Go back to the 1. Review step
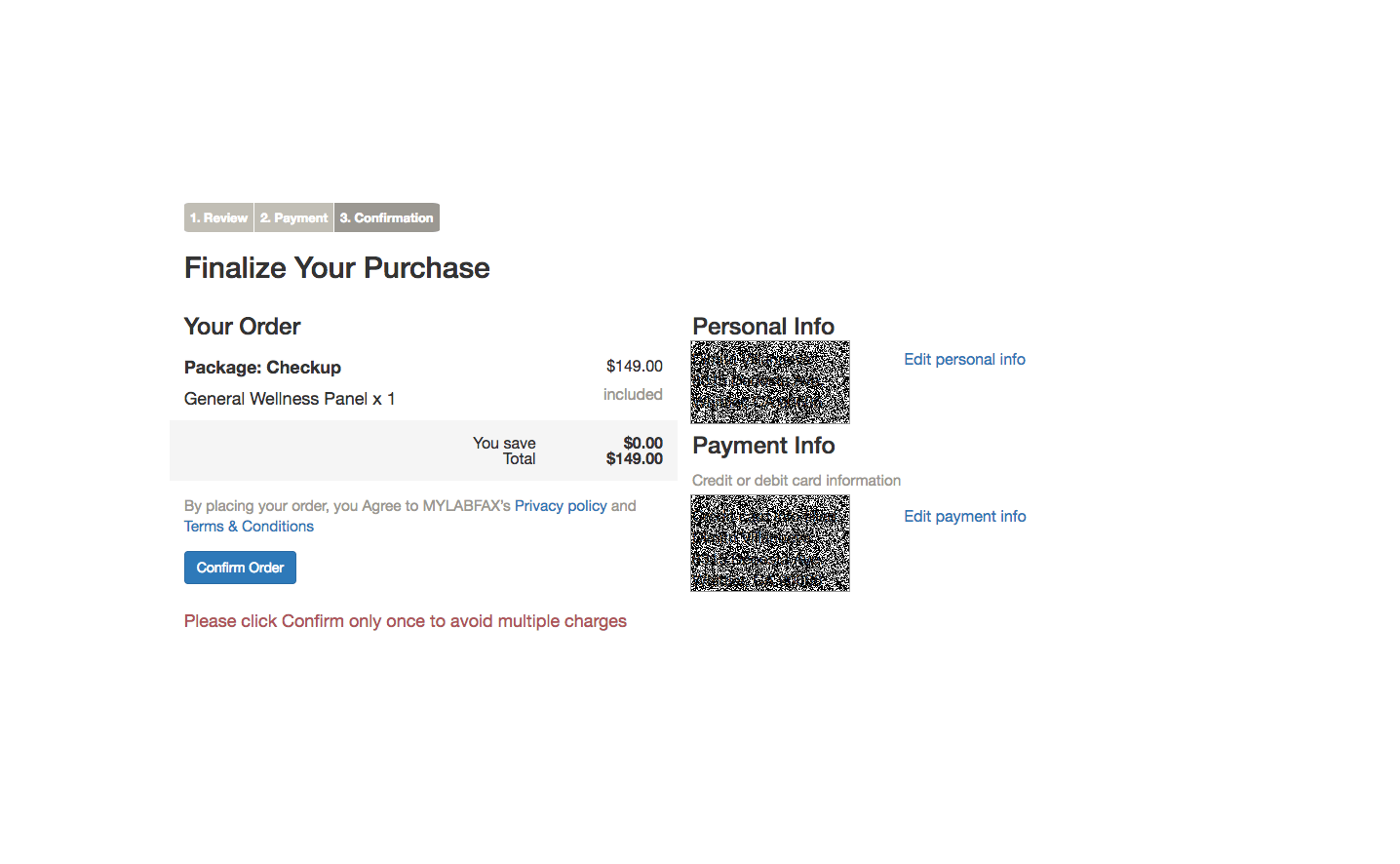This screenshot has width=1400, height=864. (x=218, y=217)
